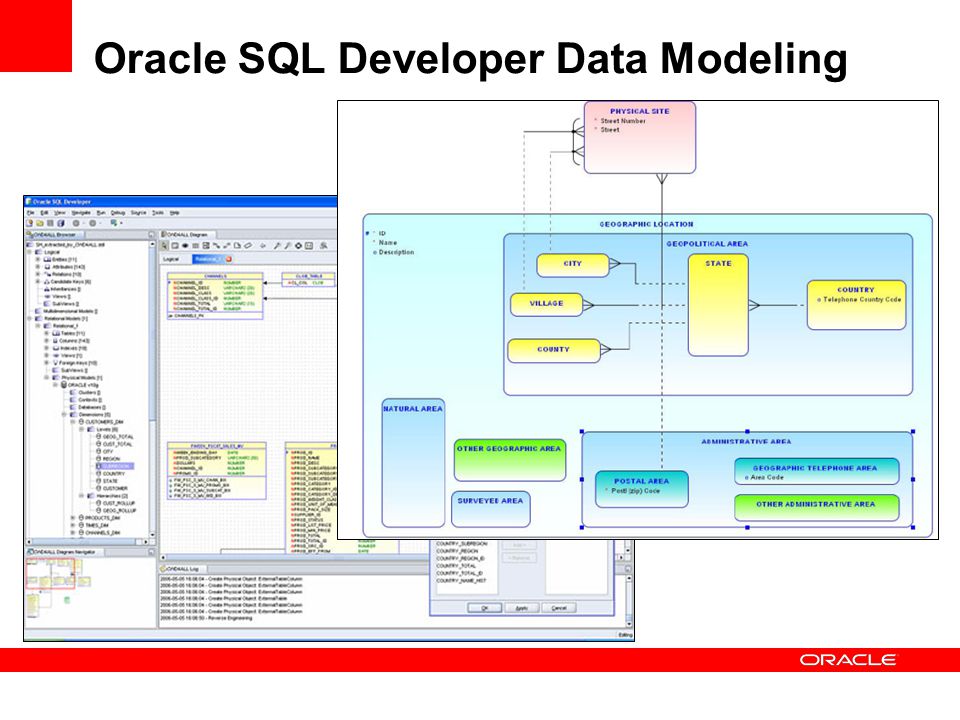Expand the Entities node in browser tree

pyautogui.click(x=37, y=260)
